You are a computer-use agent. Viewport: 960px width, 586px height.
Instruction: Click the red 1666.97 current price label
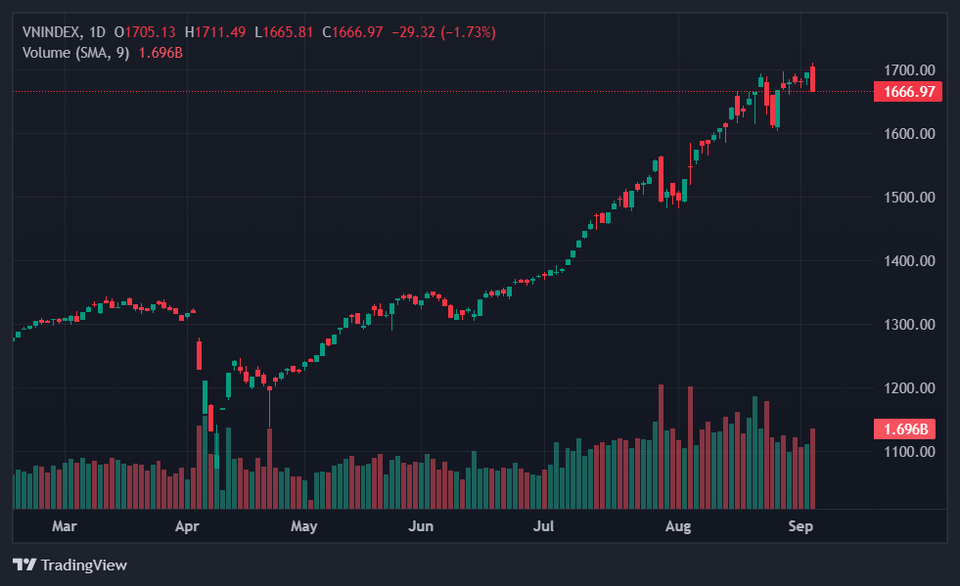pyautogui.click(x=908, y=92)
